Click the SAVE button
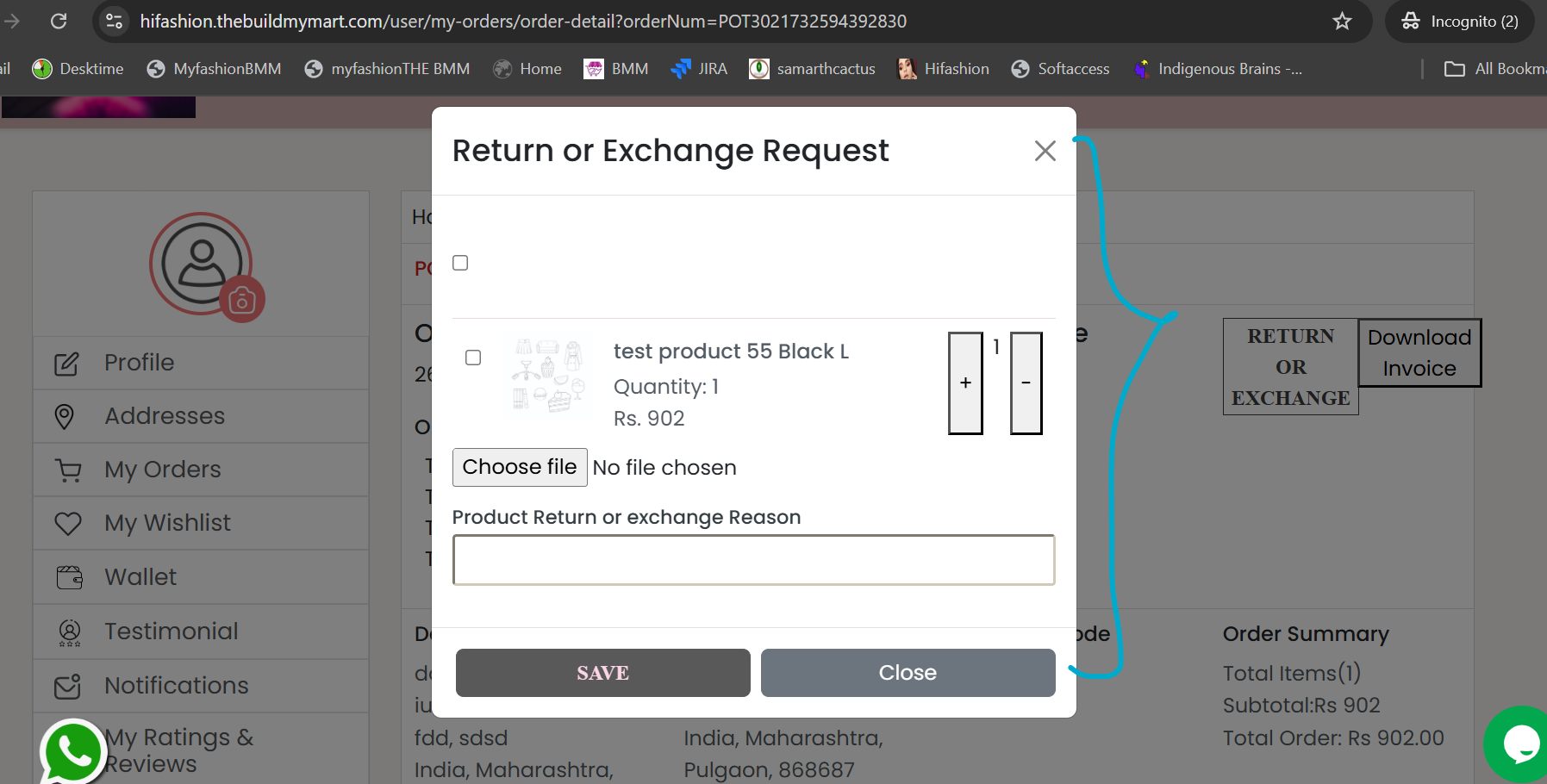 click(x=602, y=673)
